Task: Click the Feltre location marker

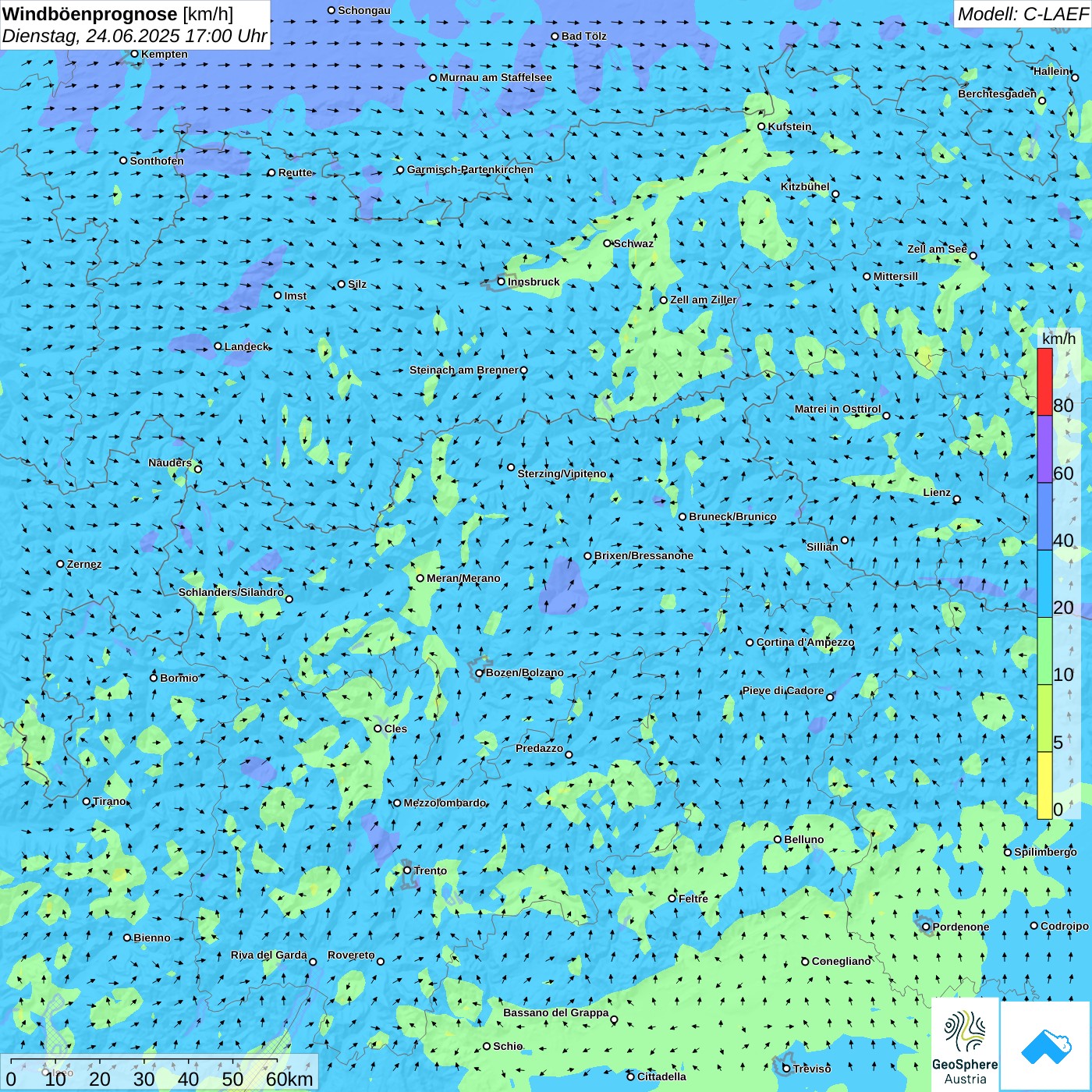Action: pyautogui.click(x=672, y=899)
